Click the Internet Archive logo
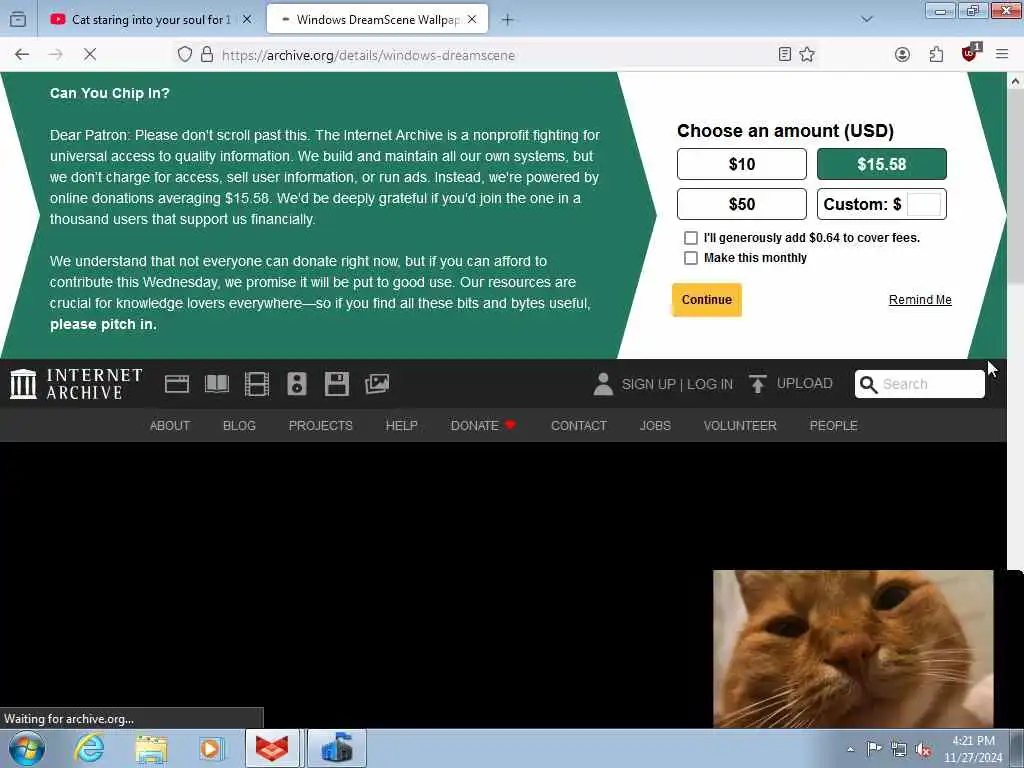1024x768 pixels. [x=76, y=384]
